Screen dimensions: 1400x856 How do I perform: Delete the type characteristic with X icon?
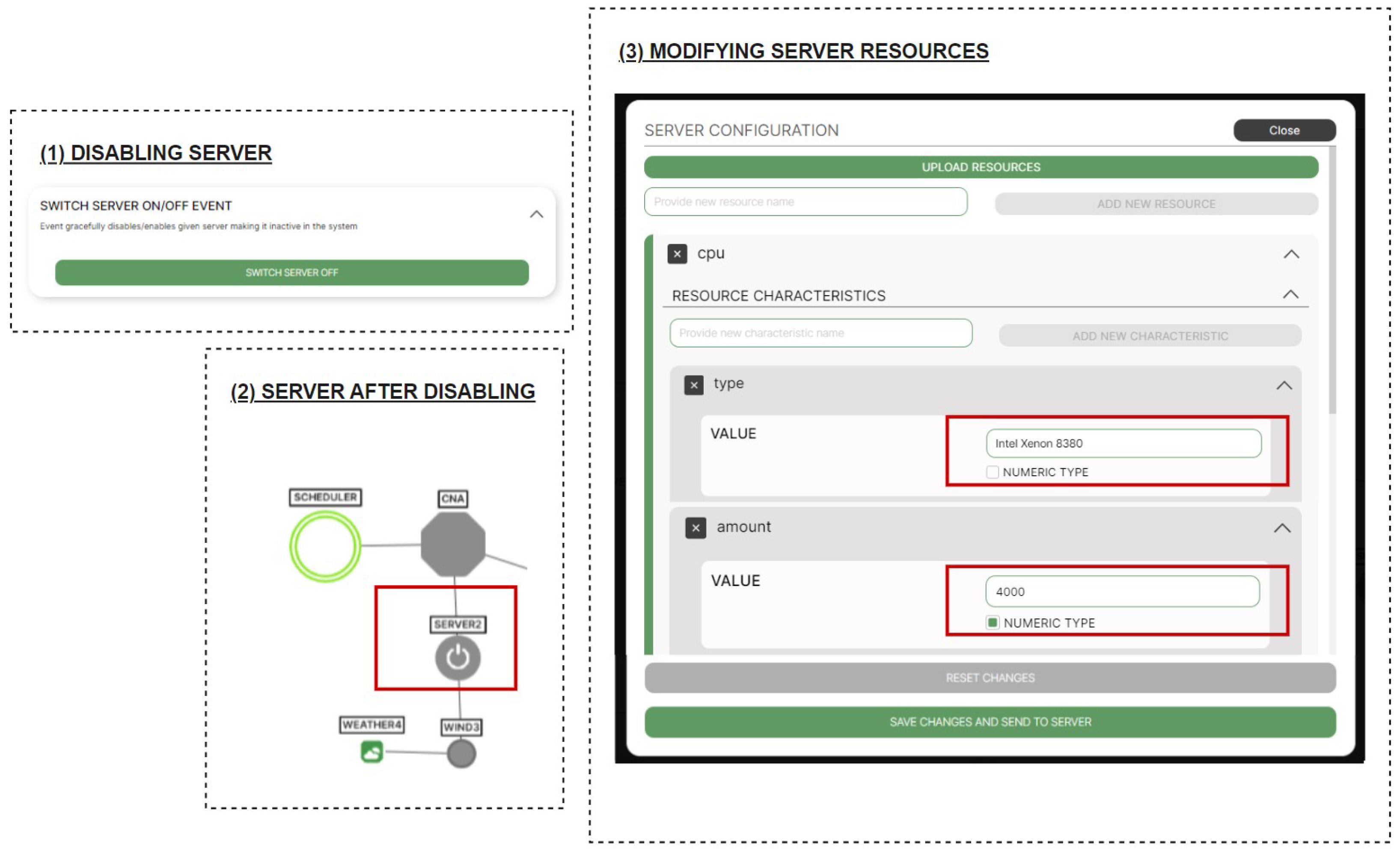(693, 385)
